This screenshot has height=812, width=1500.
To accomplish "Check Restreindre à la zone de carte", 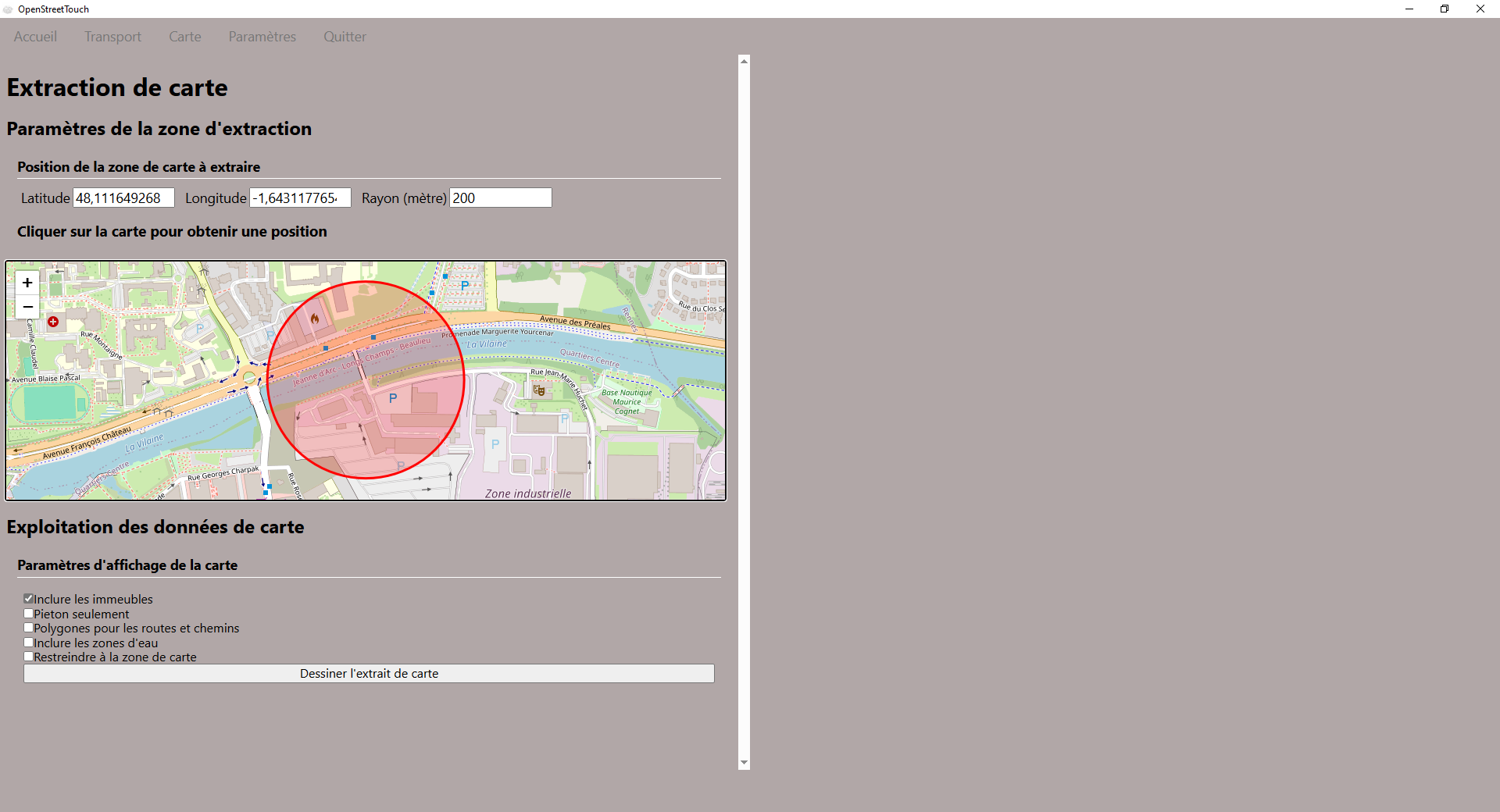I will [29, 657].
